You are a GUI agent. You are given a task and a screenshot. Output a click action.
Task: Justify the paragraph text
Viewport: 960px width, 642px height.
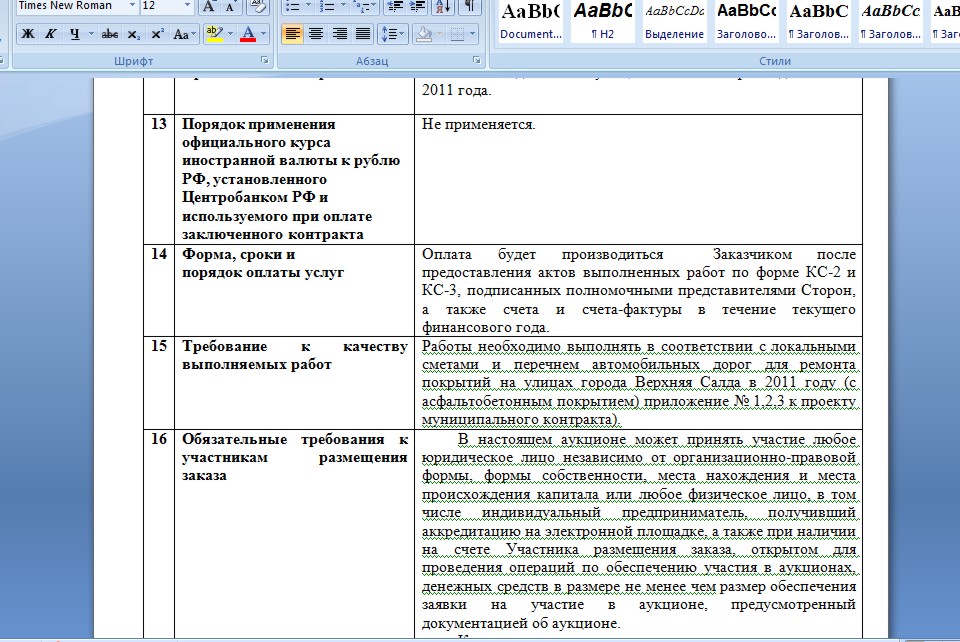362,34
